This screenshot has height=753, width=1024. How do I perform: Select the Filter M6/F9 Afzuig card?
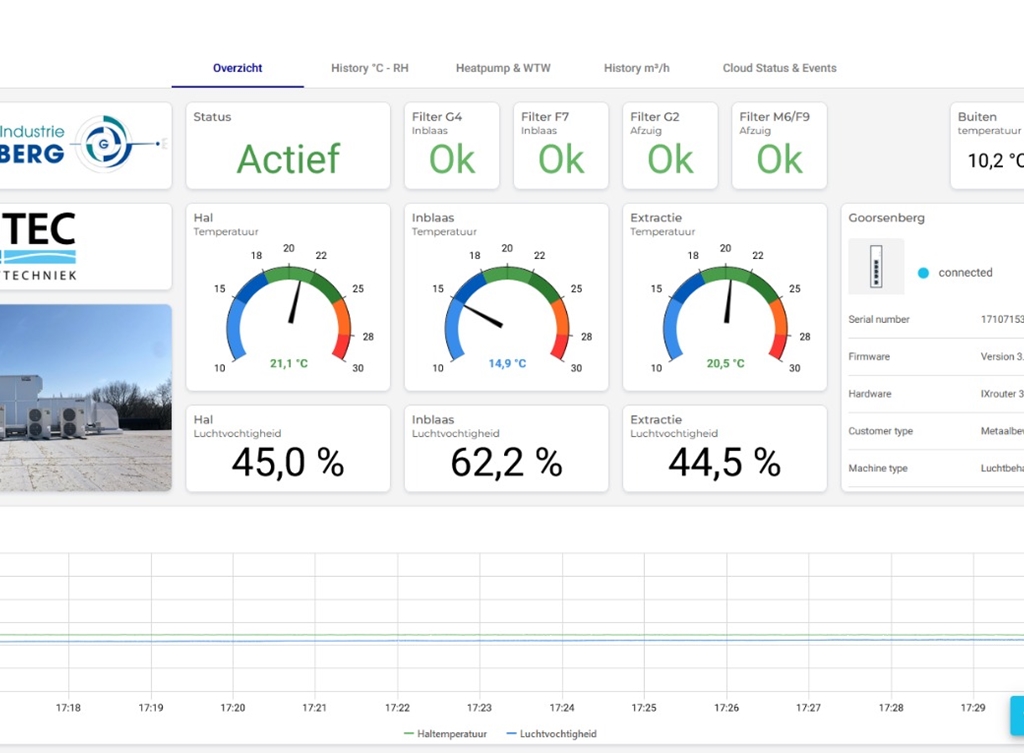(779, 146)
